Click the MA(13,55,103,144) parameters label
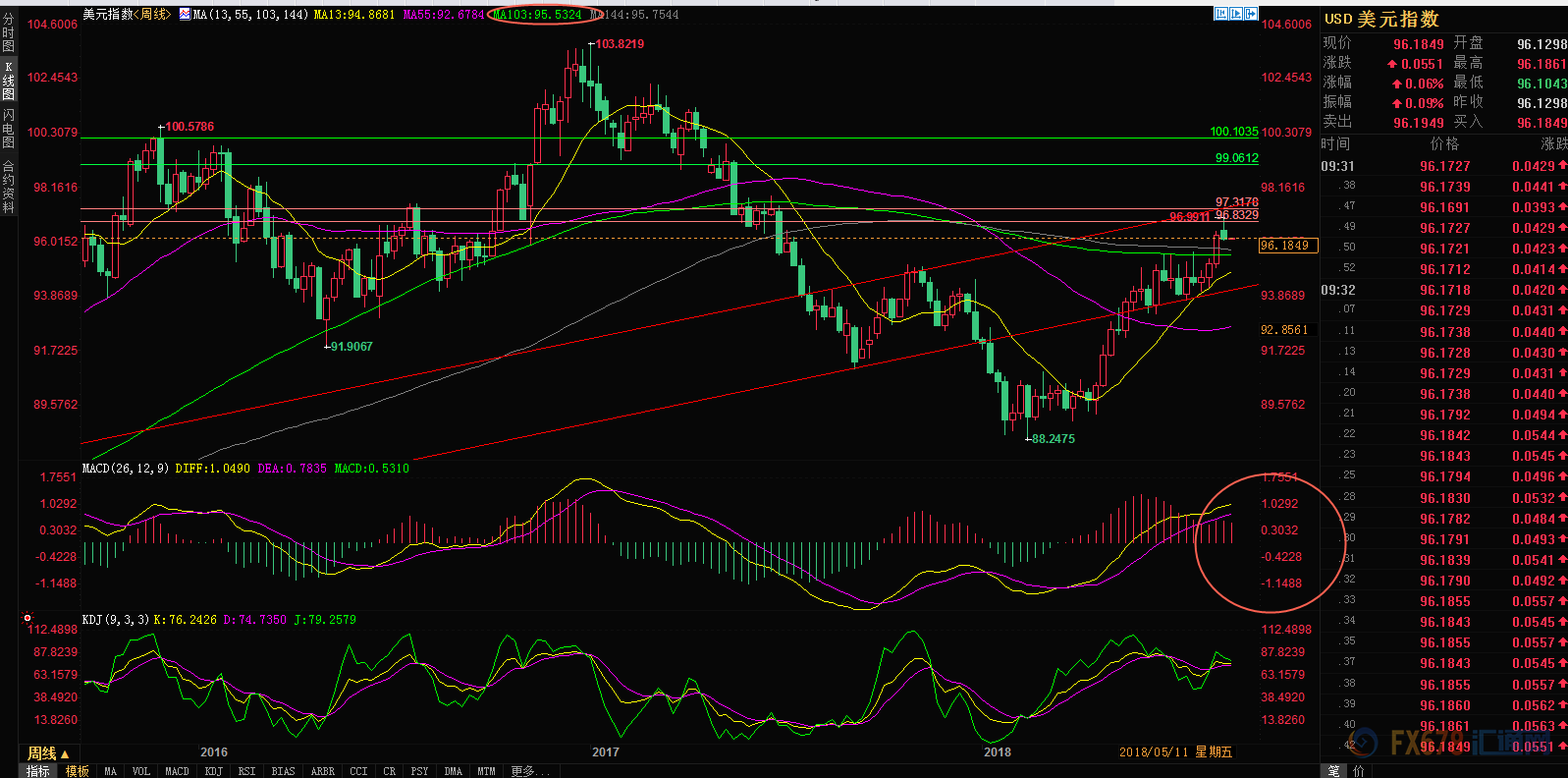 click(250, 14)
